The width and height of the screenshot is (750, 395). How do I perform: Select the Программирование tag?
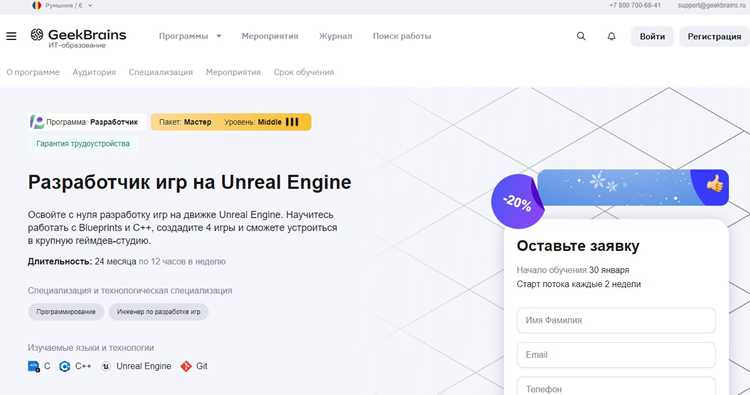[66, 312]
